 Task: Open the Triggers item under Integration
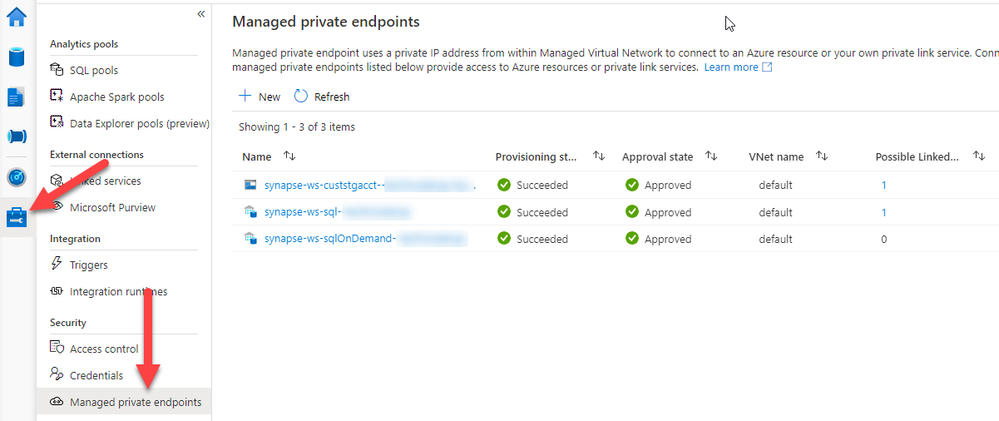click(89, 265)
